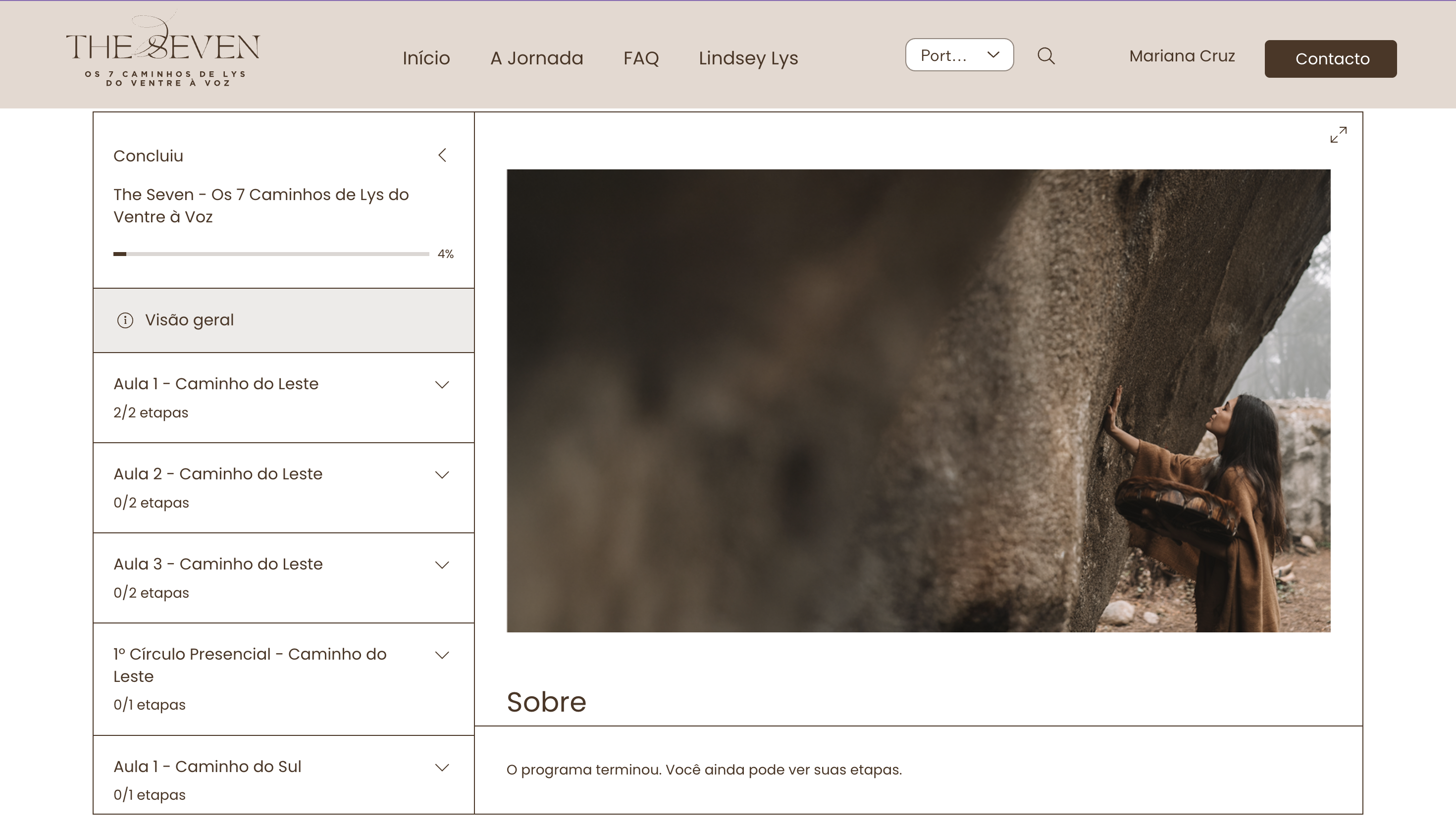Screen dimensions: 1456x828
Task: Click 2/2 etapas under Aula 1 Leste
Action: tap(151, 413)
